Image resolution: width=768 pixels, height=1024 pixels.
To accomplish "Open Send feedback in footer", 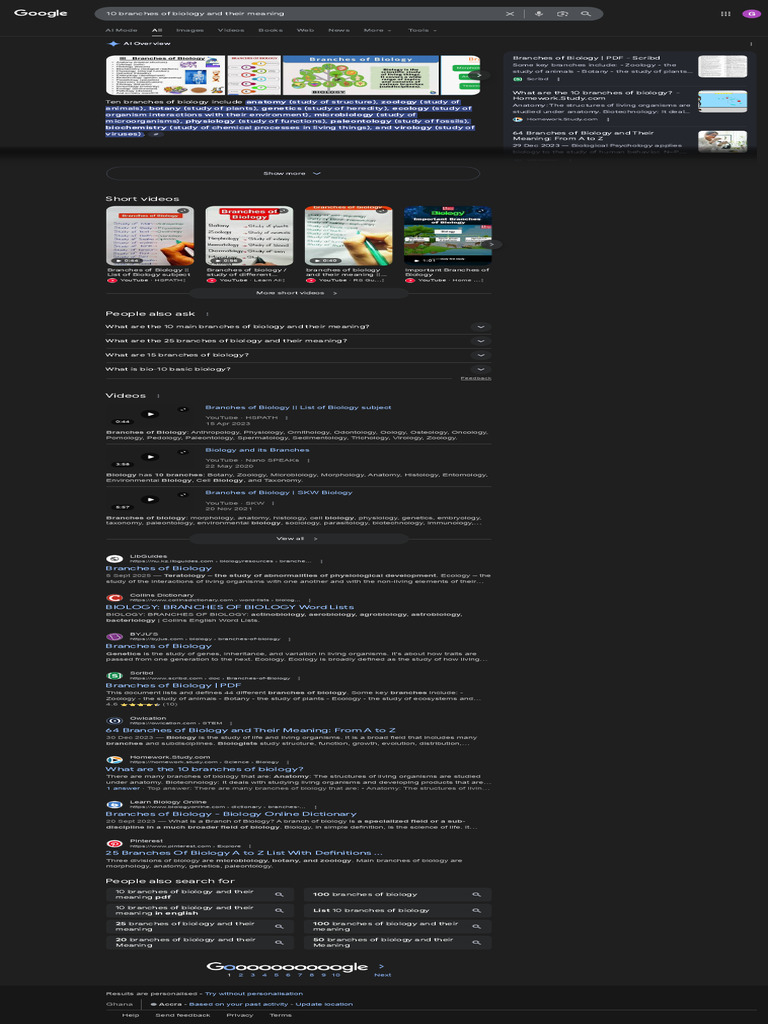I will (x=183, y=1016).
